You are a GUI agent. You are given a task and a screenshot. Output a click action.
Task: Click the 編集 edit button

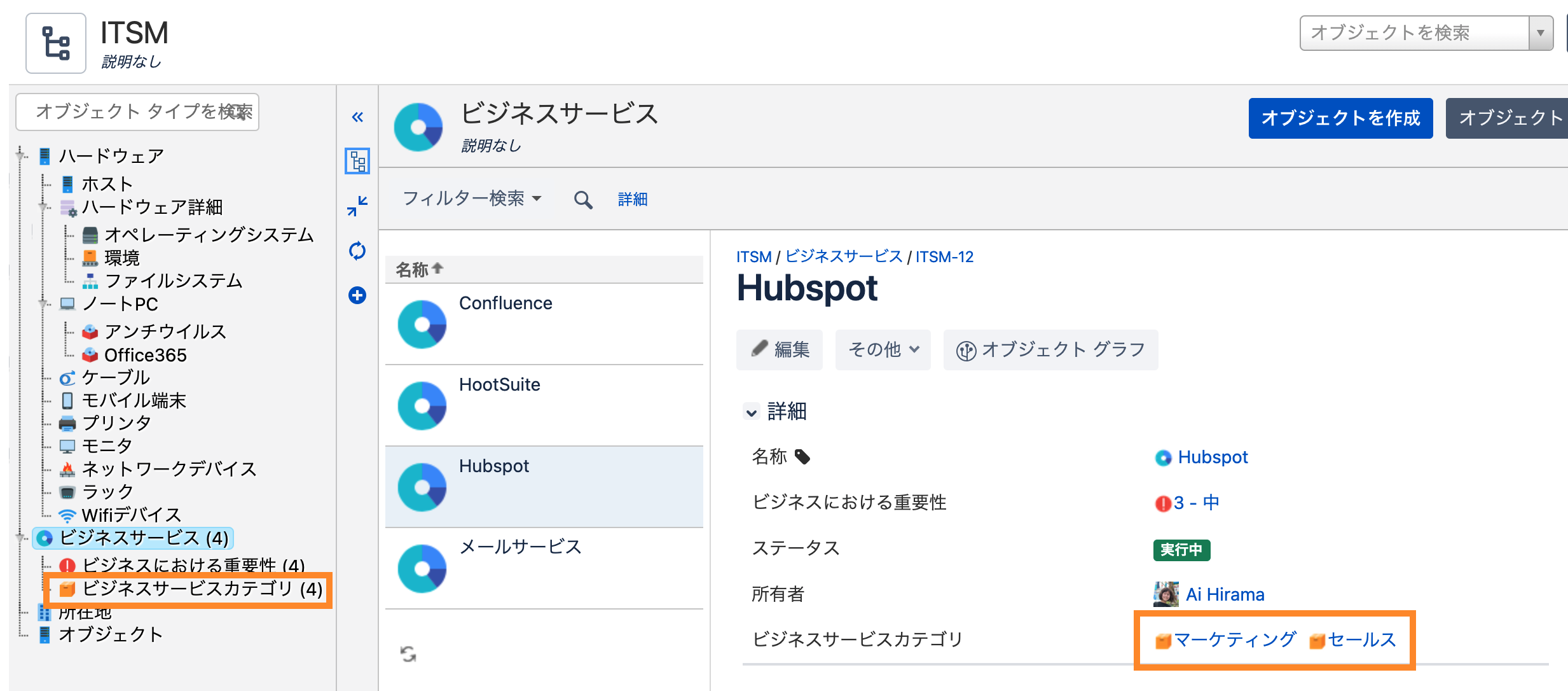(780, 349)
